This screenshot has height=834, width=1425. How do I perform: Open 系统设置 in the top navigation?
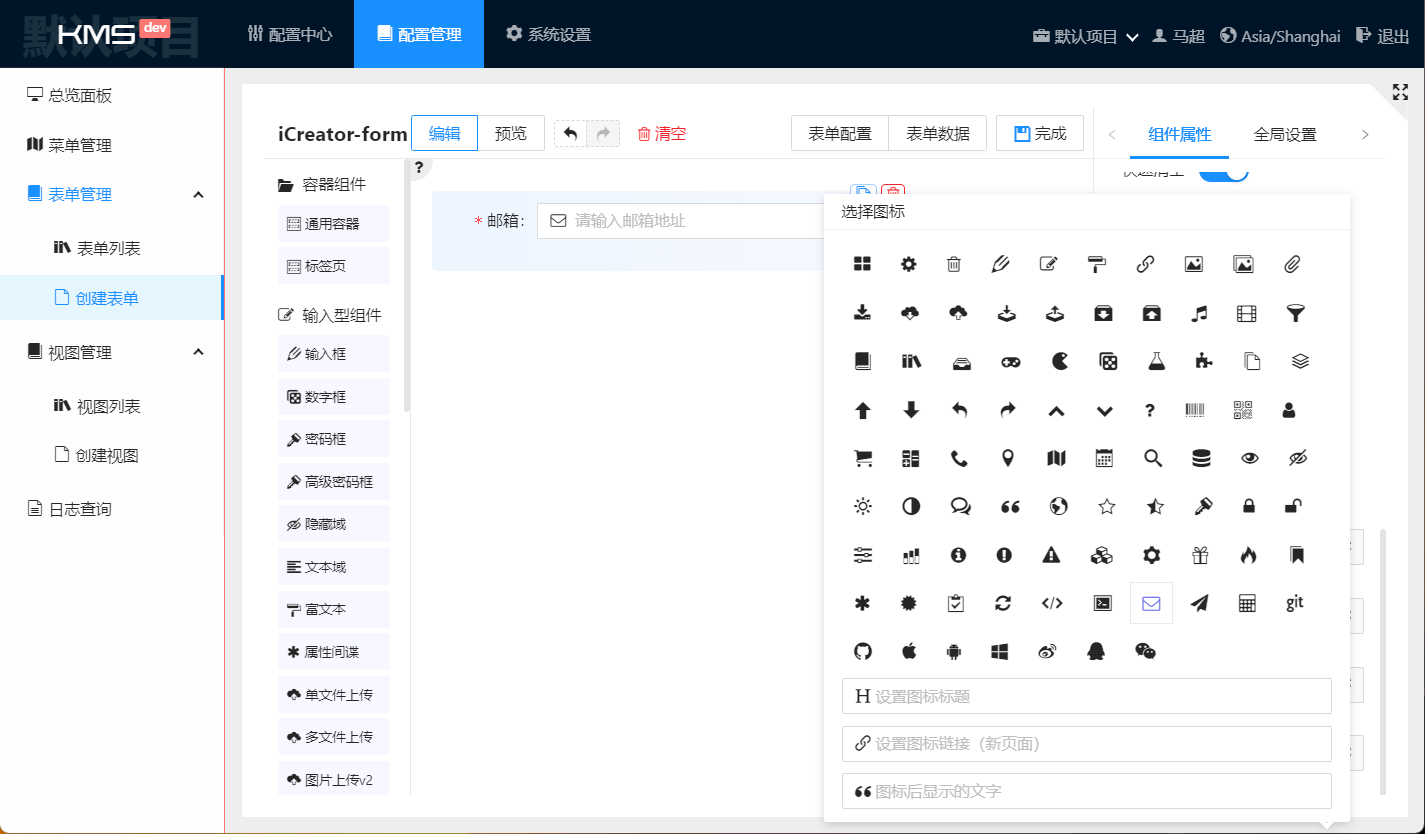548,34
